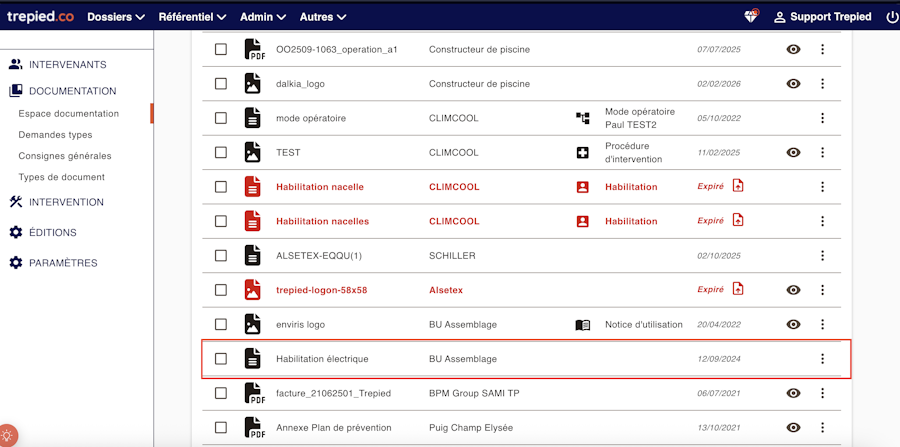Go to Consignes générales section
This screenshot has height=447, width=900.
65,156
